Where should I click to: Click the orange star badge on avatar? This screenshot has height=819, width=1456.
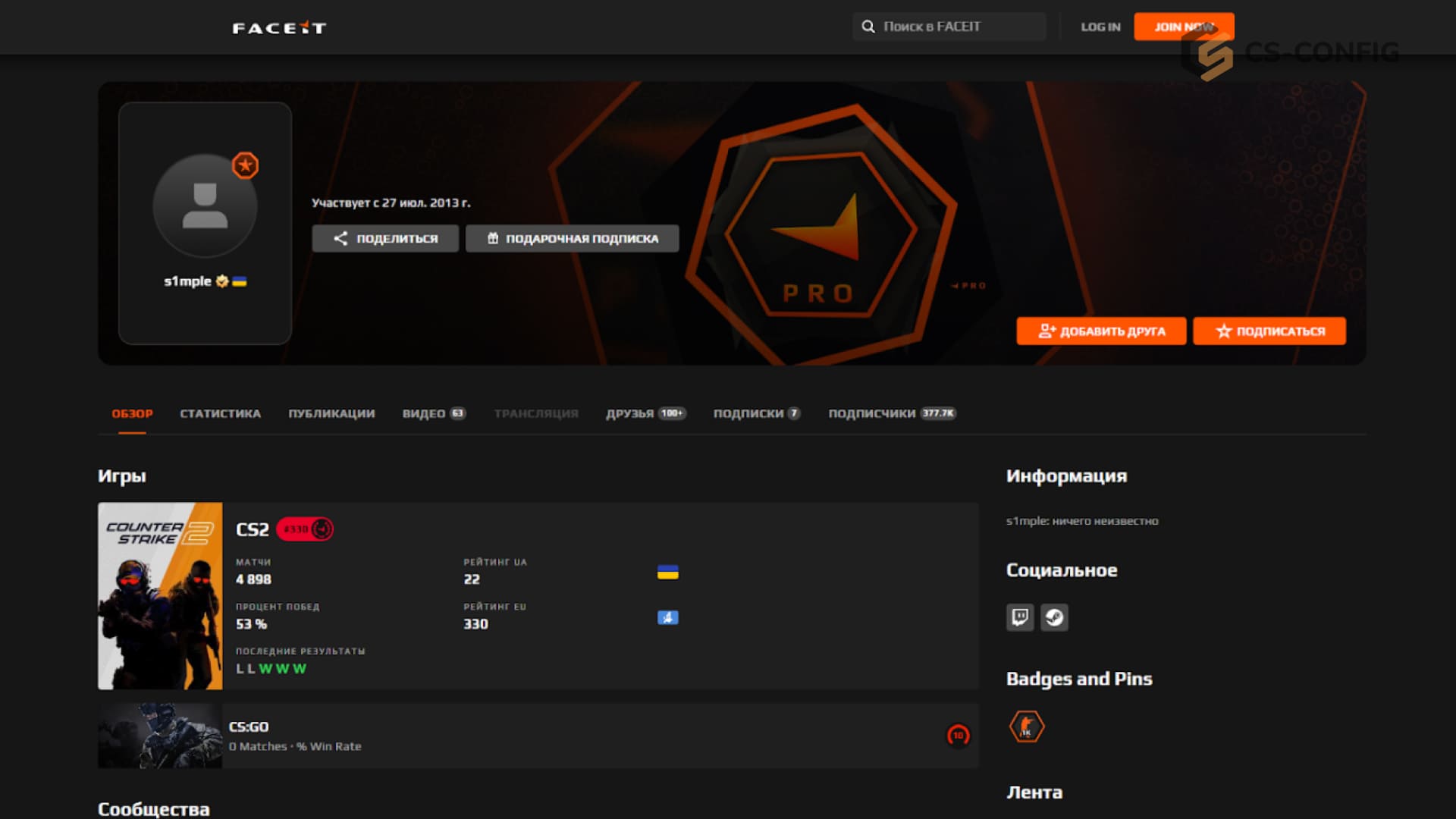click(245, 165)
